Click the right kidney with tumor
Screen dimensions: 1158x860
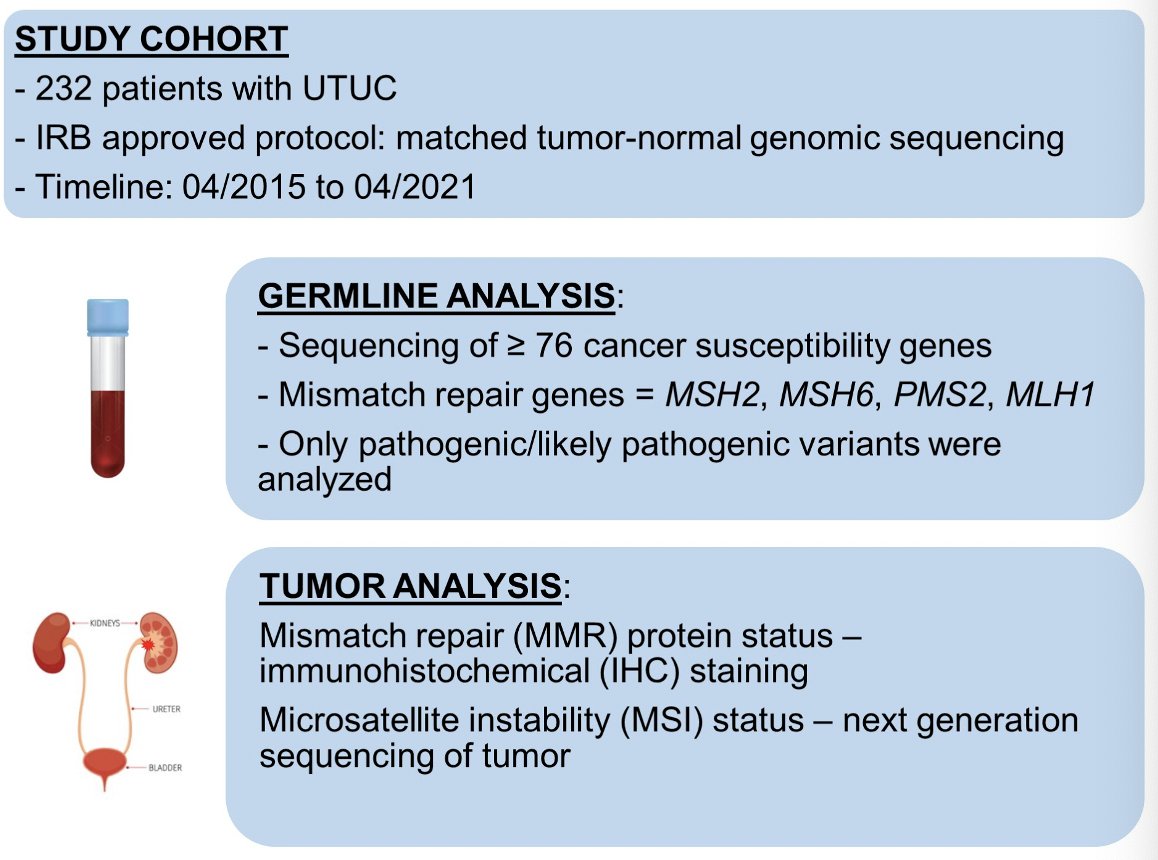click(159, 642)
